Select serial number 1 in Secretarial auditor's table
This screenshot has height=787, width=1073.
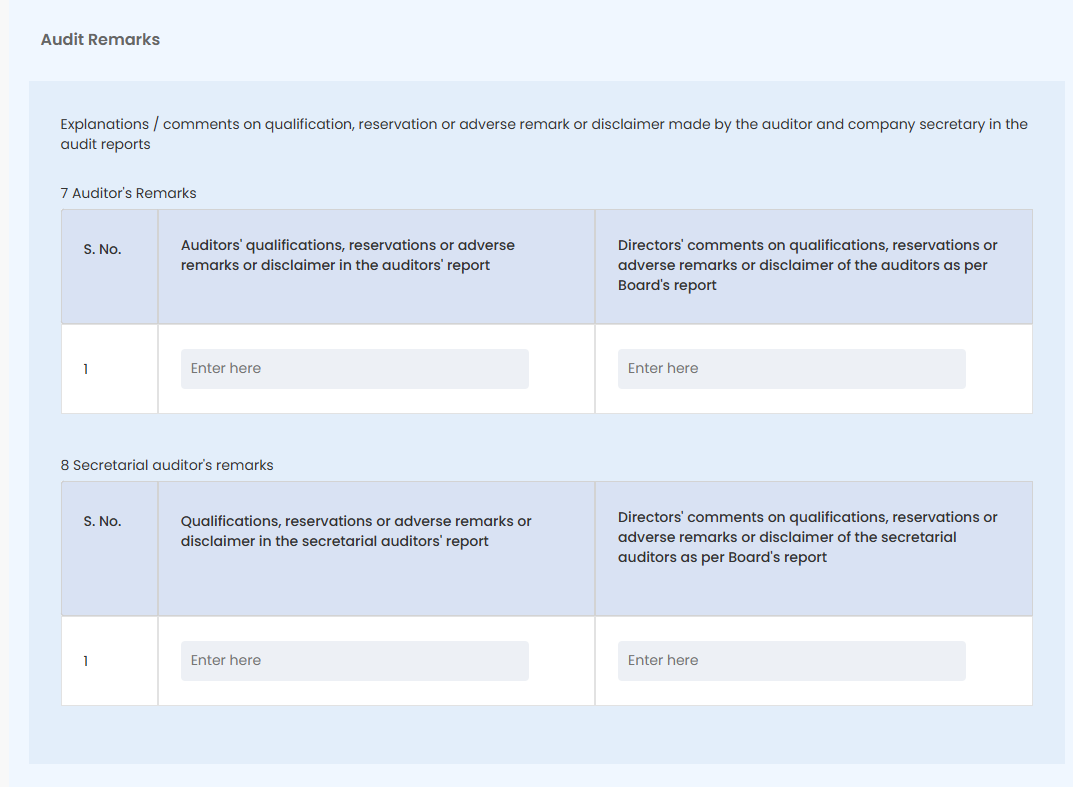click(x=86, y=661)
